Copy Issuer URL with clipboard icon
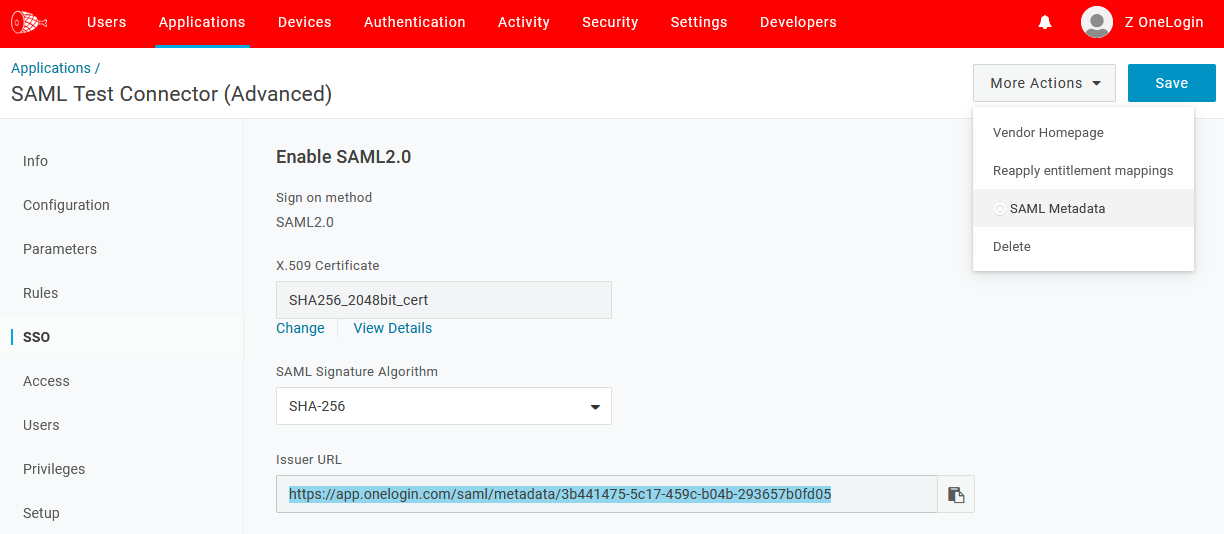The width and height of the screenshot is (1224, 534). pos(956,494)
